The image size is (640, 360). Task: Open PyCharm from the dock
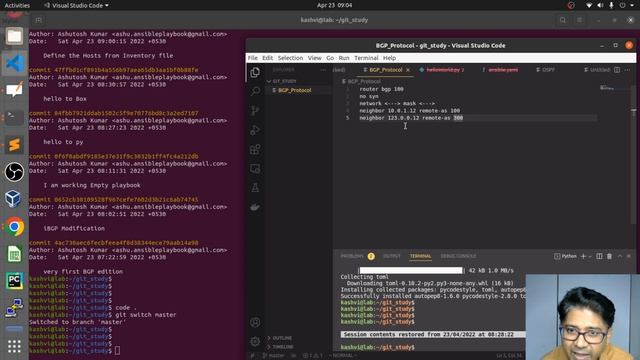tap(14, 281)
